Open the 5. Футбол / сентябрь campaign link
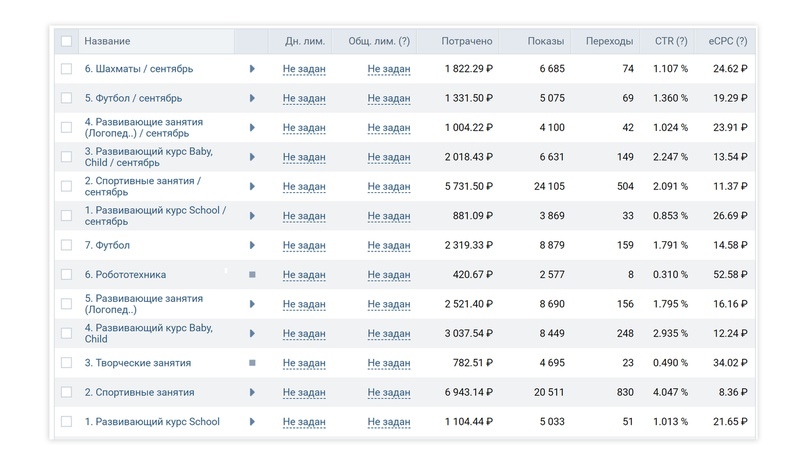 pyautogui.click(x=133, y=98)
